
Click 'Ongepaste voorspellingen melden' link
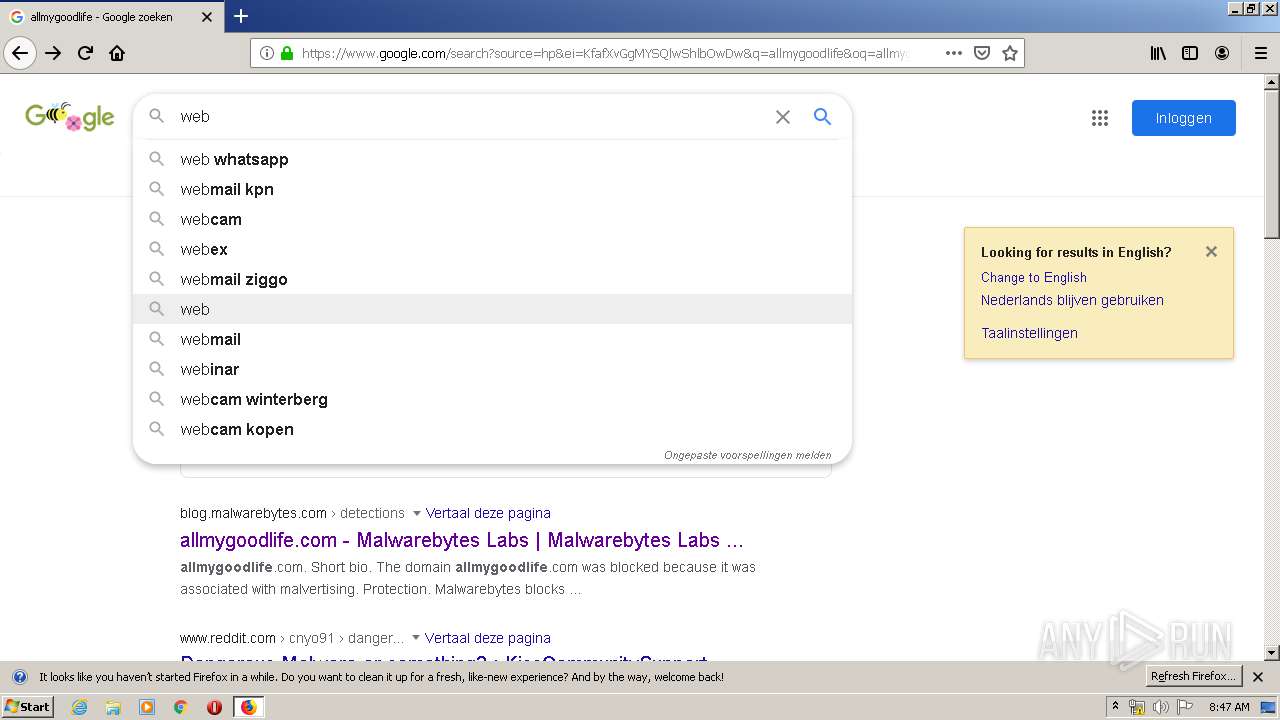pyautogui.click(x=747, y=455)
